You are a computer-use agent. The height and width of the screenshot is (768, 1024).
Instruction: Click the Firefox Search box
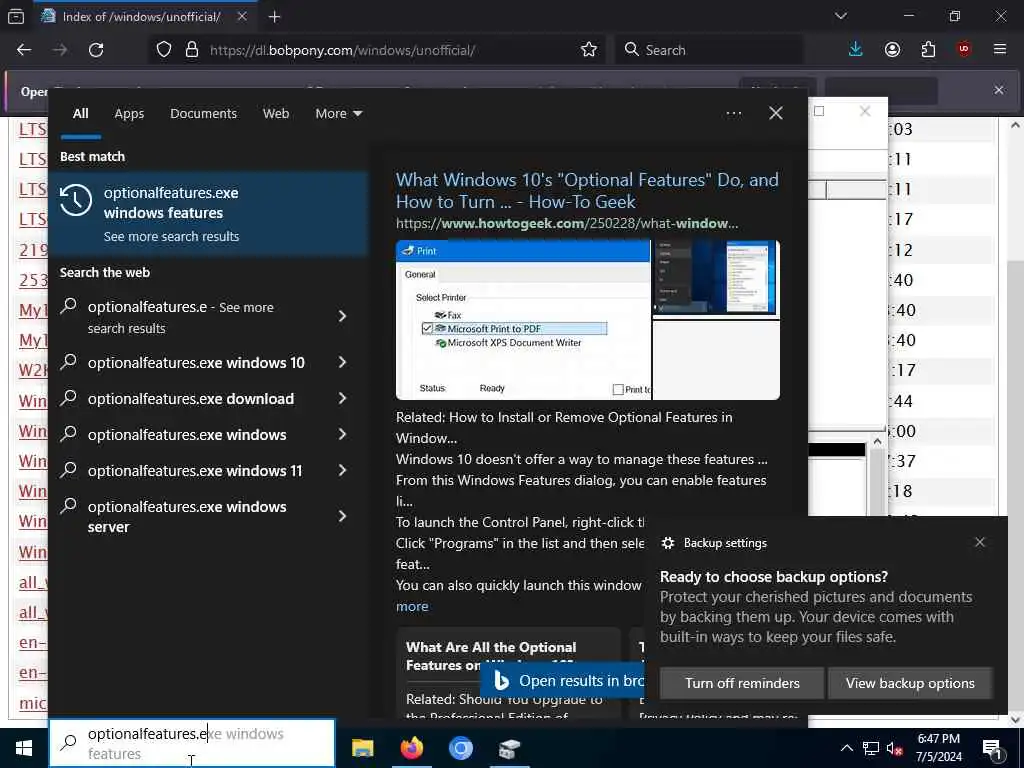coord(709,50)
